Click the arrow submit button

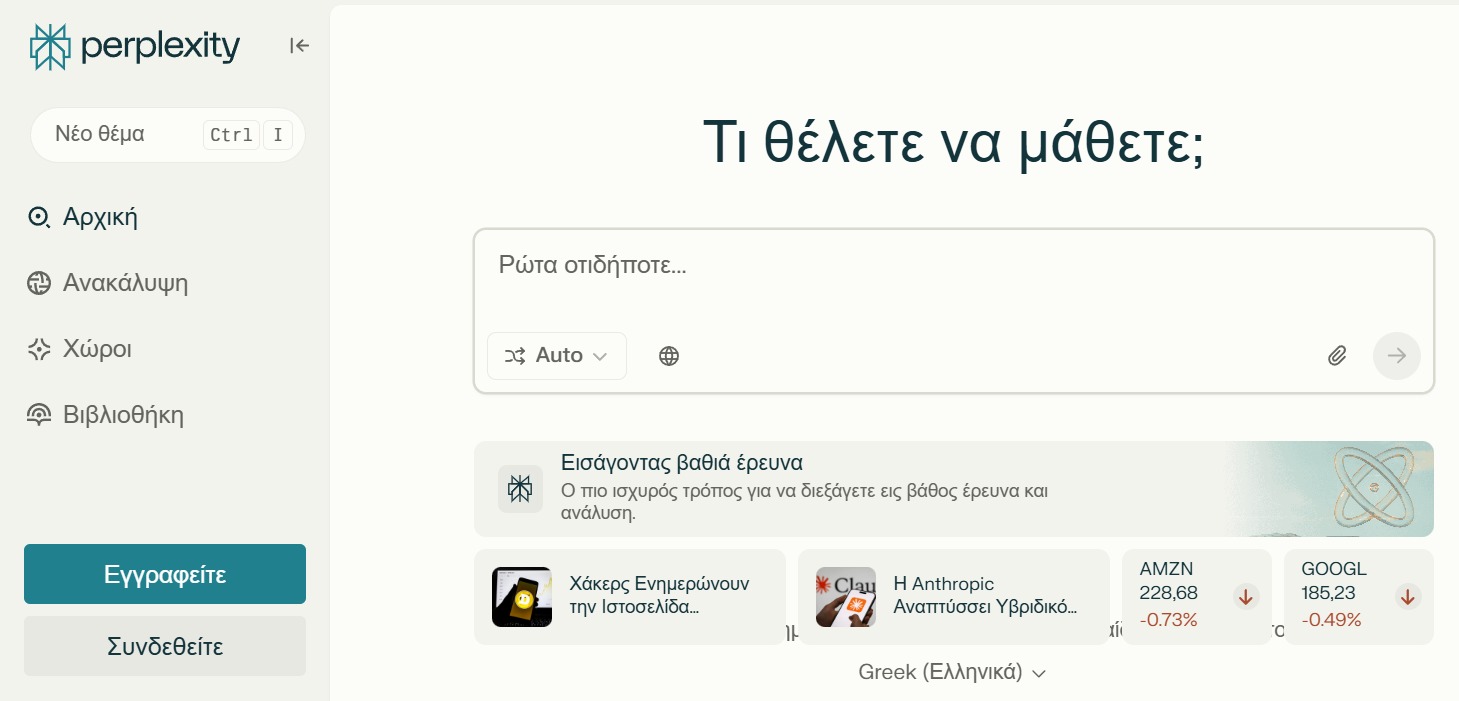[x=1397, y=356]
